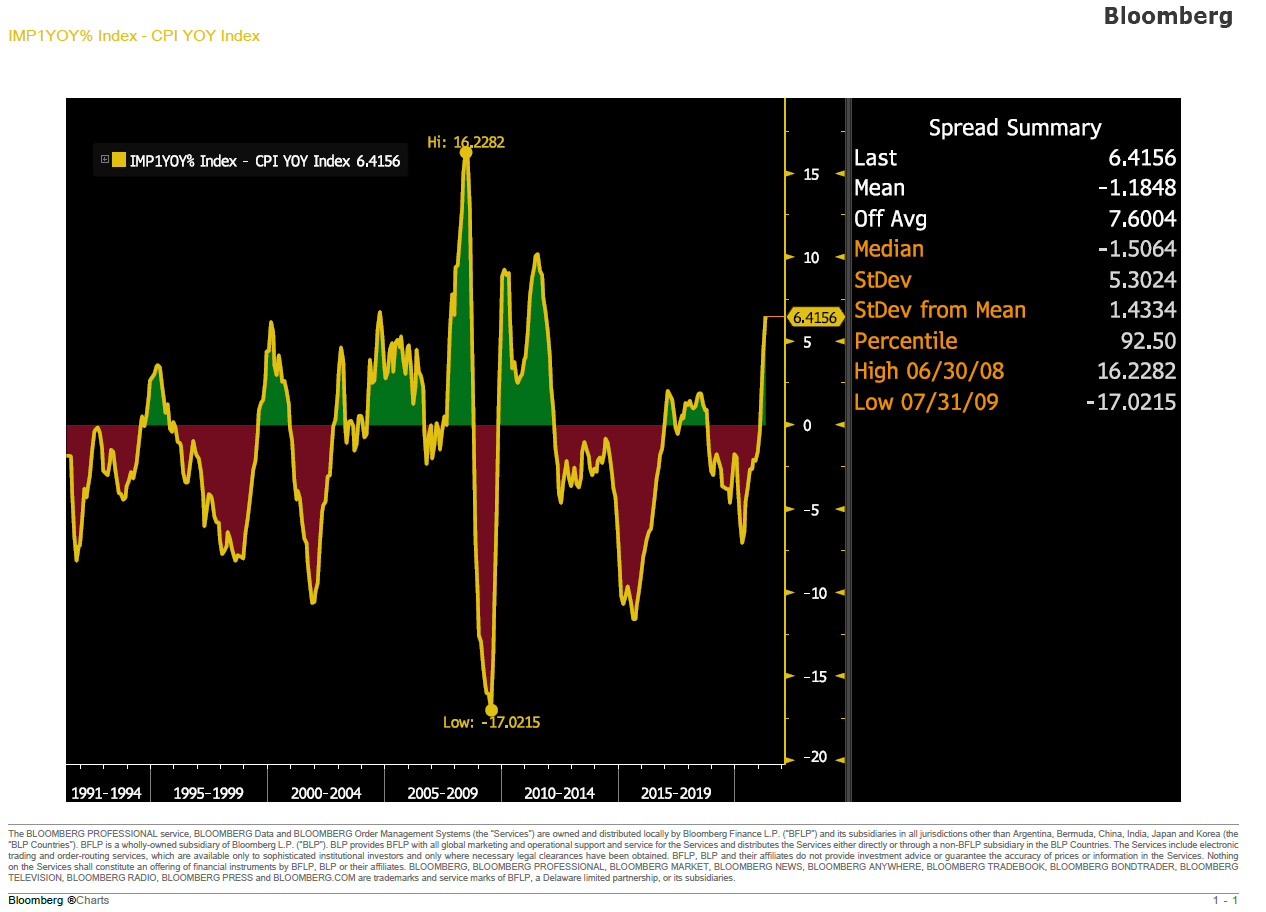
Task: Select the 1991-1994 time axis segment
Action: 105,793
